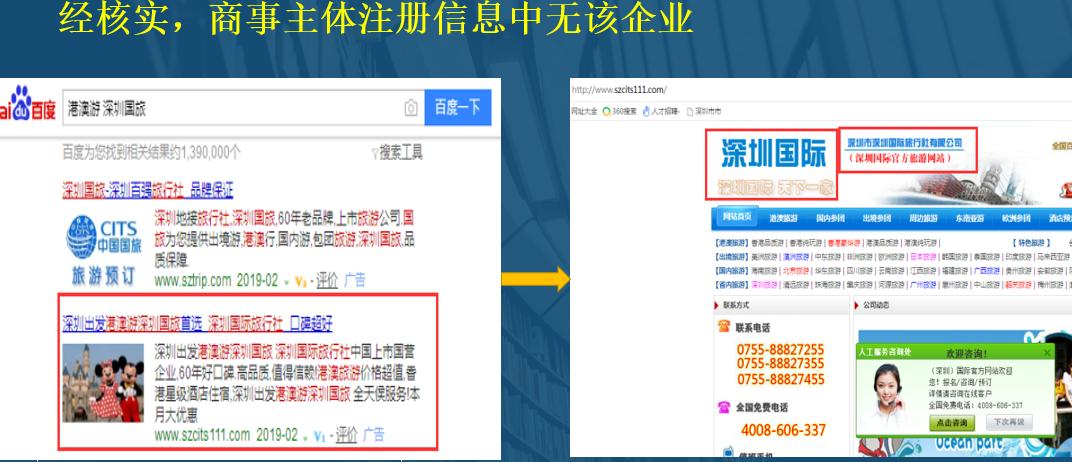
Task: Click the 人工服务咨询处 popup title
Action: [x=885, y=352]
